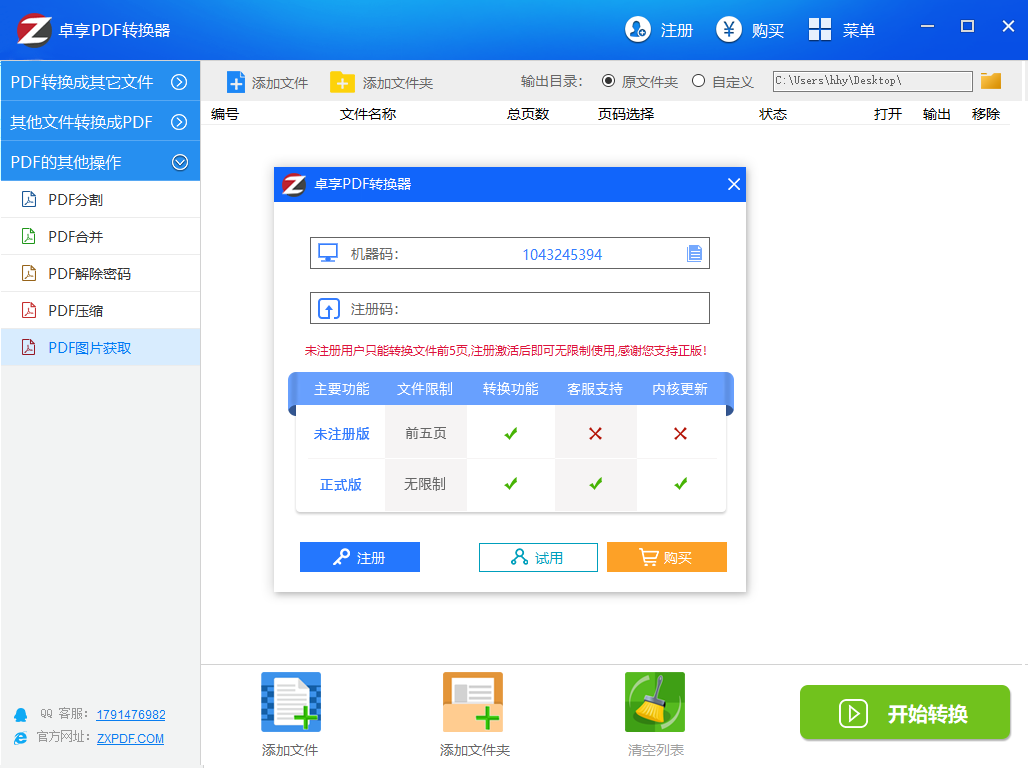1028x768 pixels.
Task: Click the blue 注册 button in dialog
Action: pyautogui.click(x=360, y=557)
